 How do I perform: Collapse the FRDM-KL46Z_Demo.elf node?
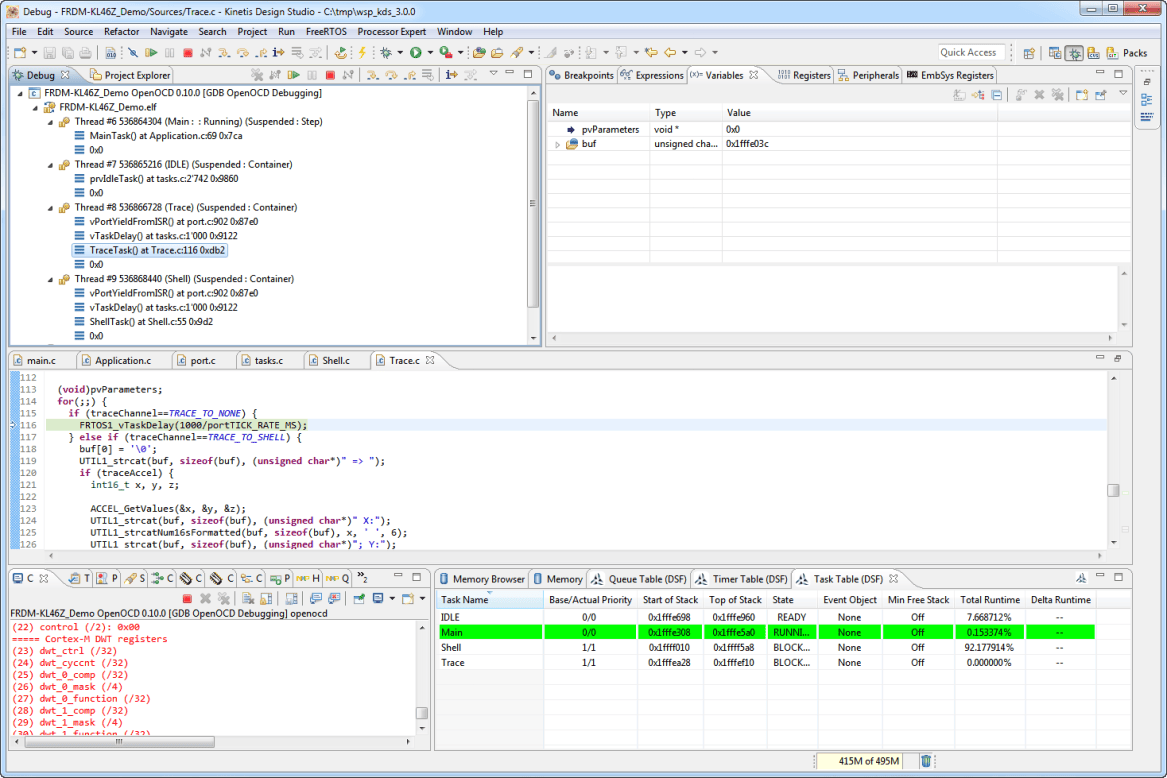35,107
